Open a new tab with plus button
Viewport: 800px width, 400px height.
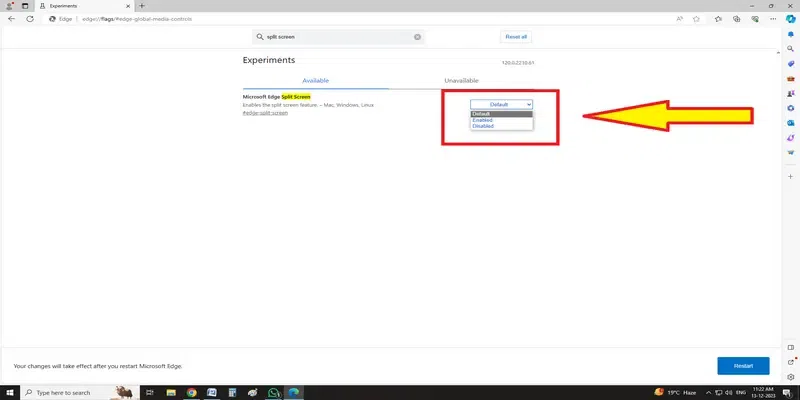[142, 6]
